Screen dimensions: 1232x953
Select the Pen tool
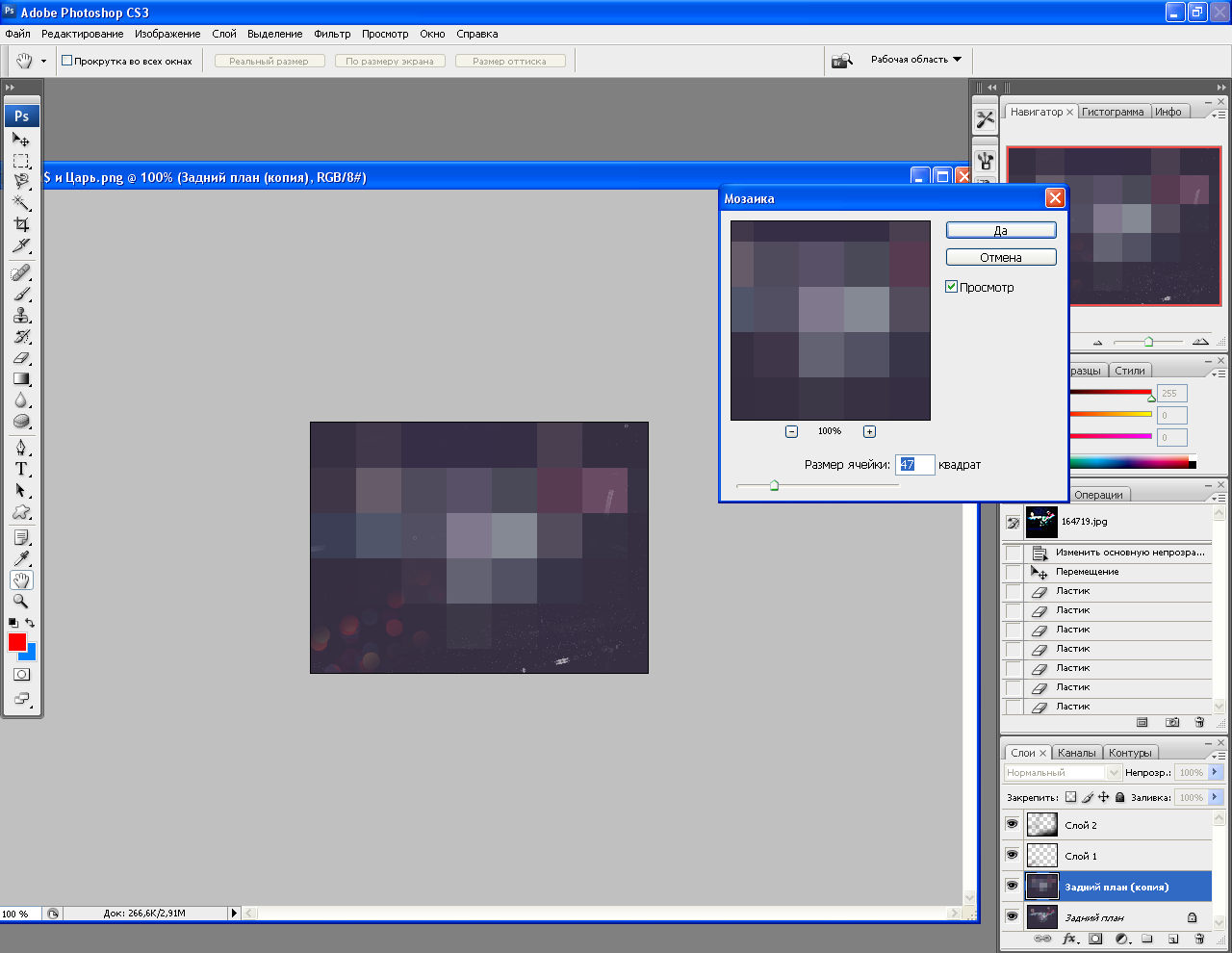pos(21,448)
